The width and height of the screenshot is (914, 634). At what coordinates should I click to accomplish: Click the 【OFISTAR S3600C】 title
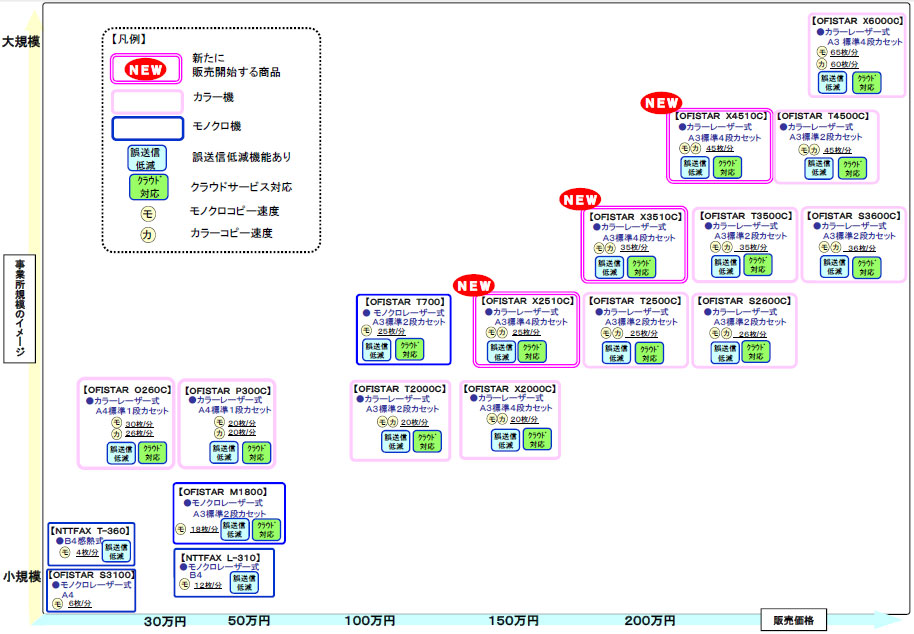tap(854, 216)
